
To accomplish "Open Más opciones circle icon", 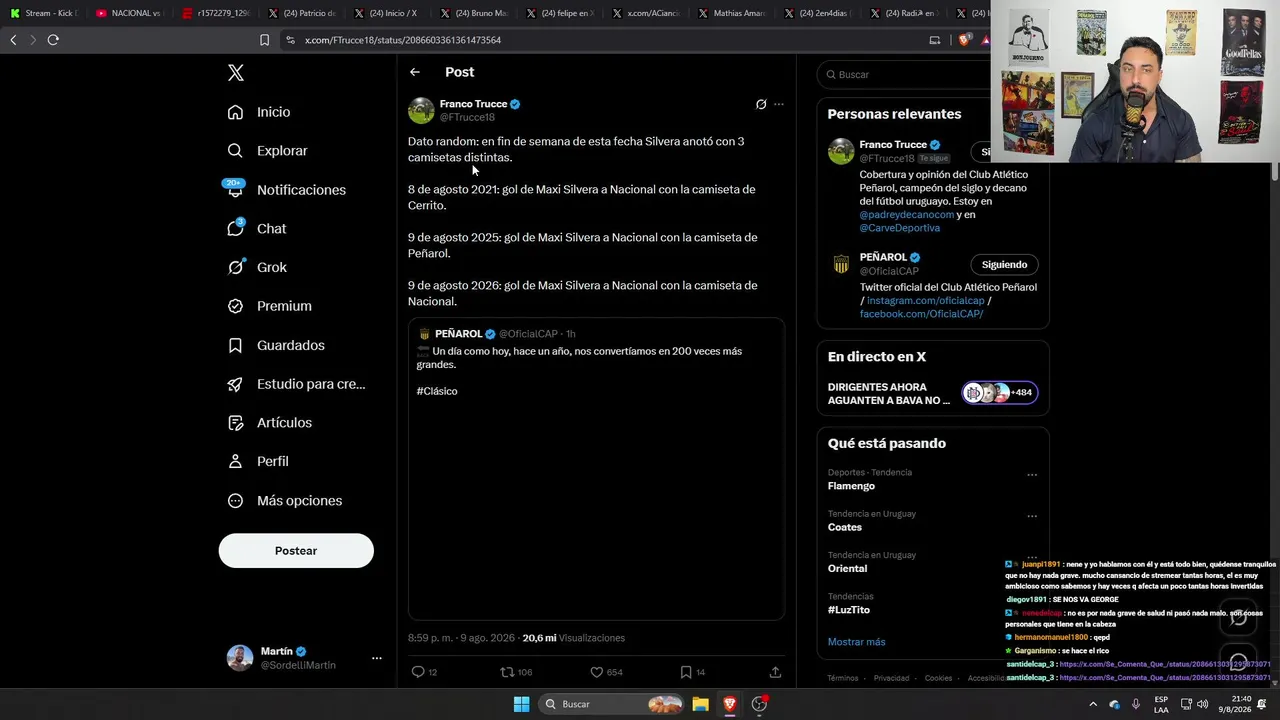I will click(235, 500).
